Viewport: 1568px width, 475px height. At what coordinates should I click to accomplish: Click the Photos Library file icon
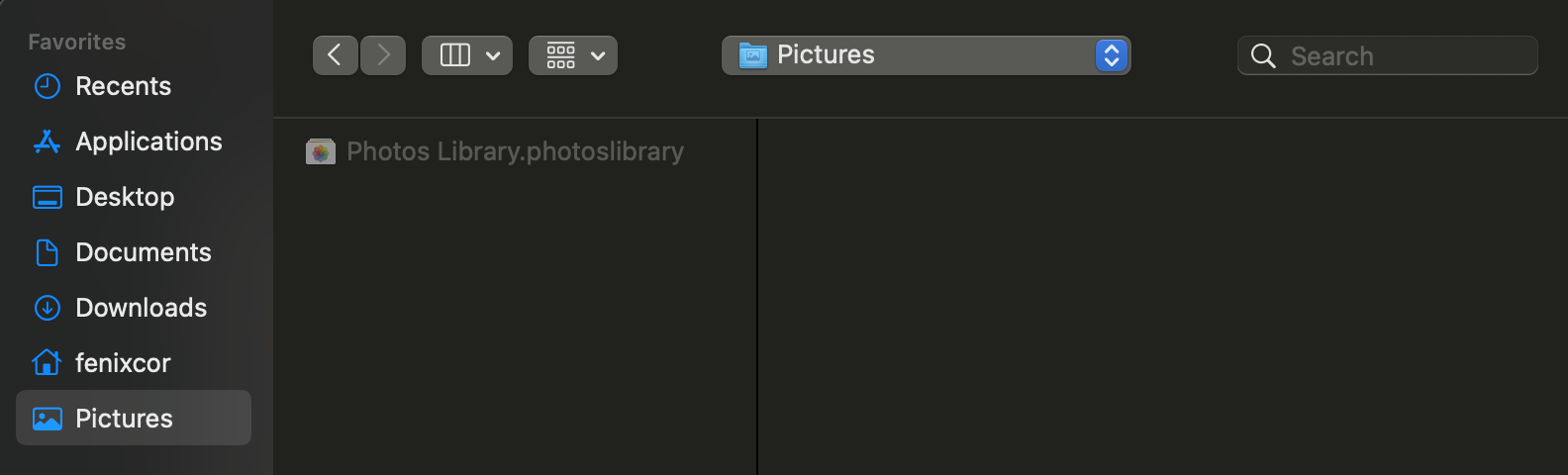pos(320,151)
